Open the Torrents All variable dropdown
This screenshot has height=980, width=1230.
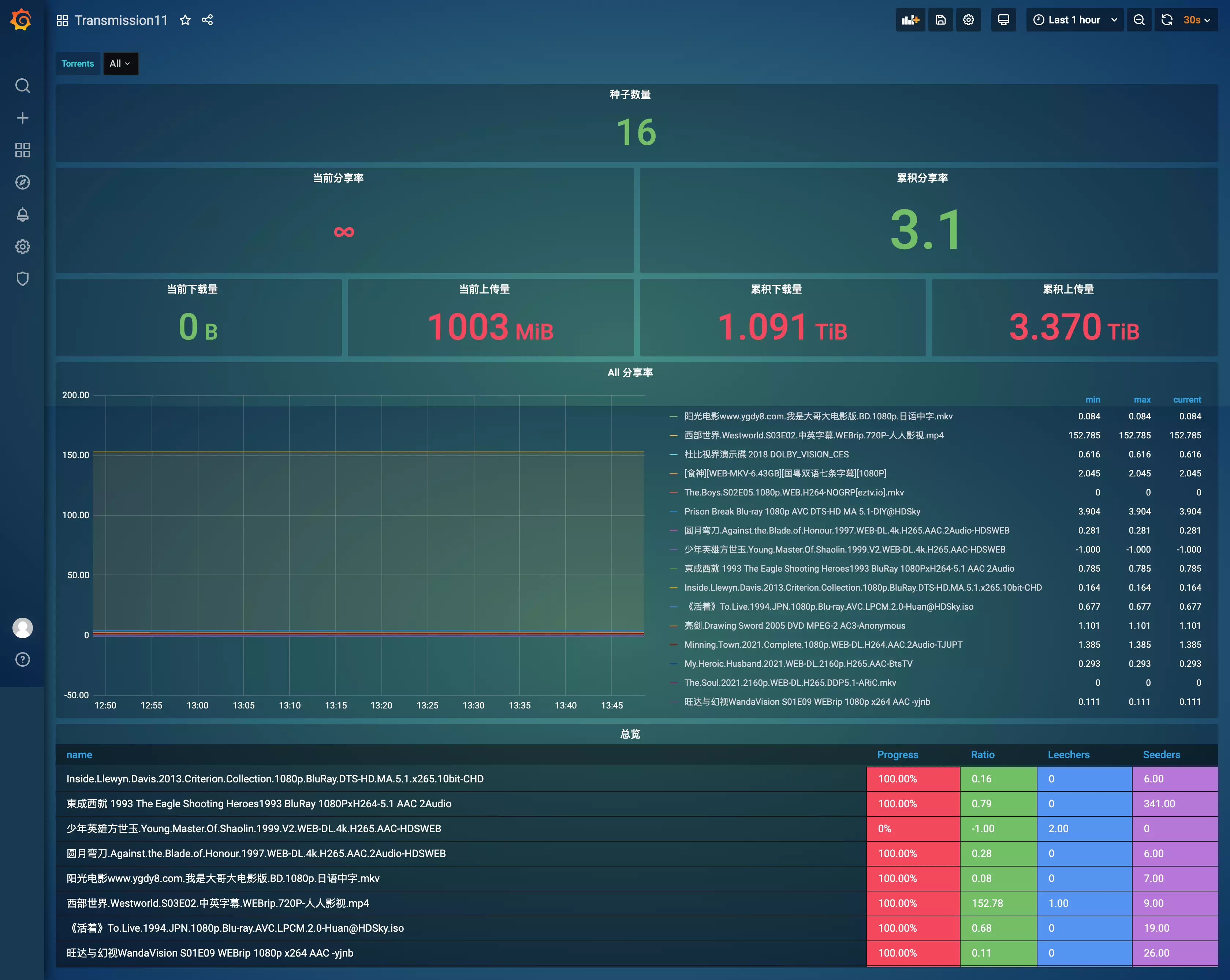point(120,64)
